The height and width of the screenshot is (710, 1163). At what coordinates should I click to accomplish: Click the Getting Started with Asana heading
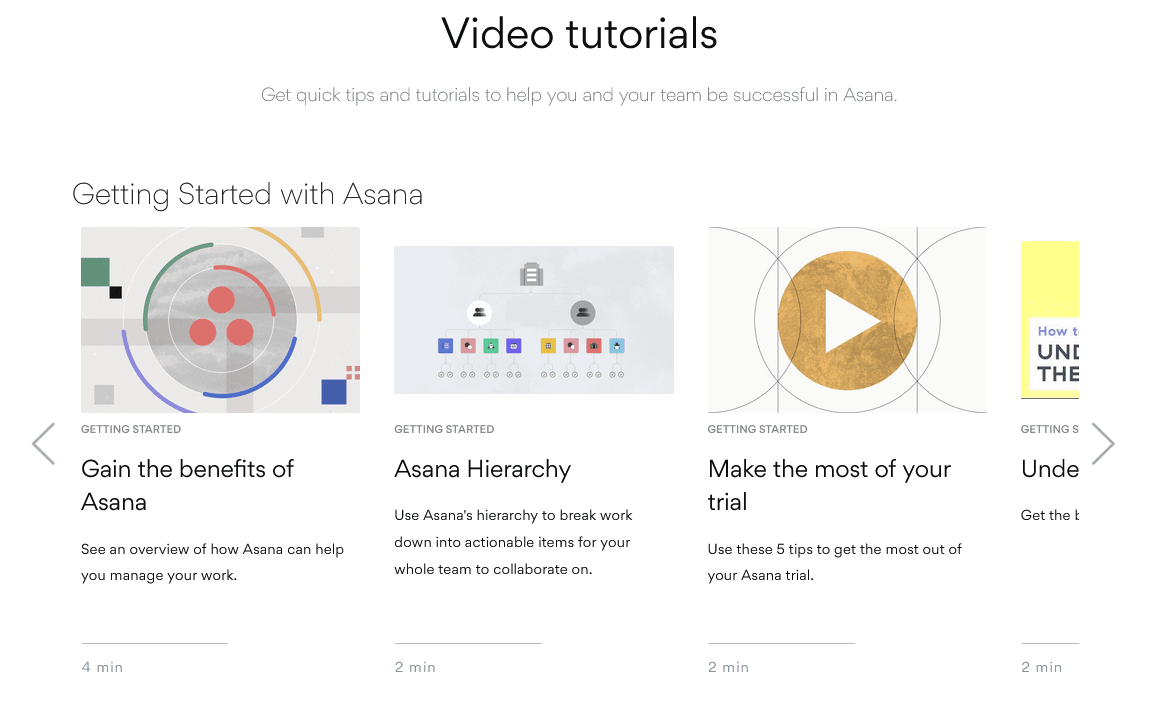point(247,194)
